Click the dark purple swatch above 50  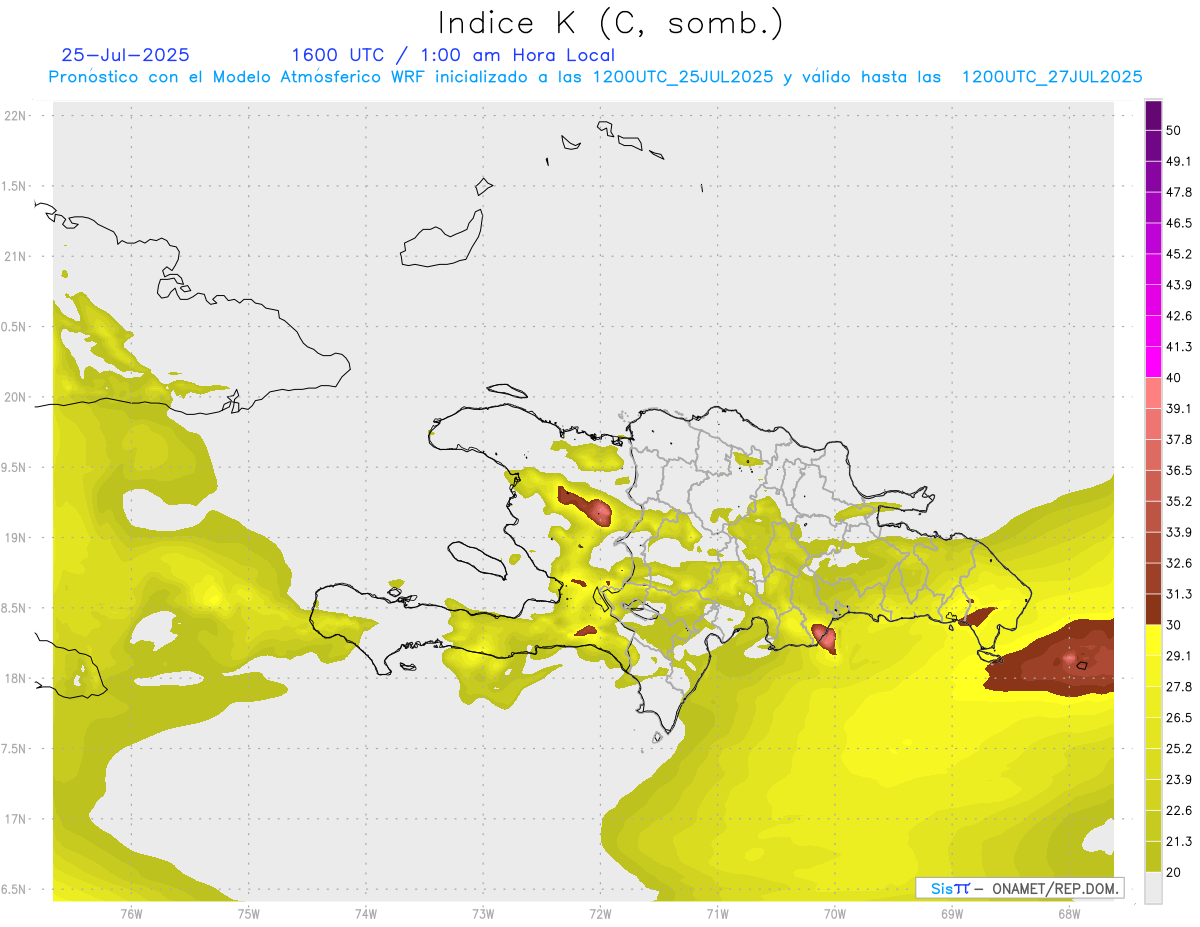[x=1153, y=115]
